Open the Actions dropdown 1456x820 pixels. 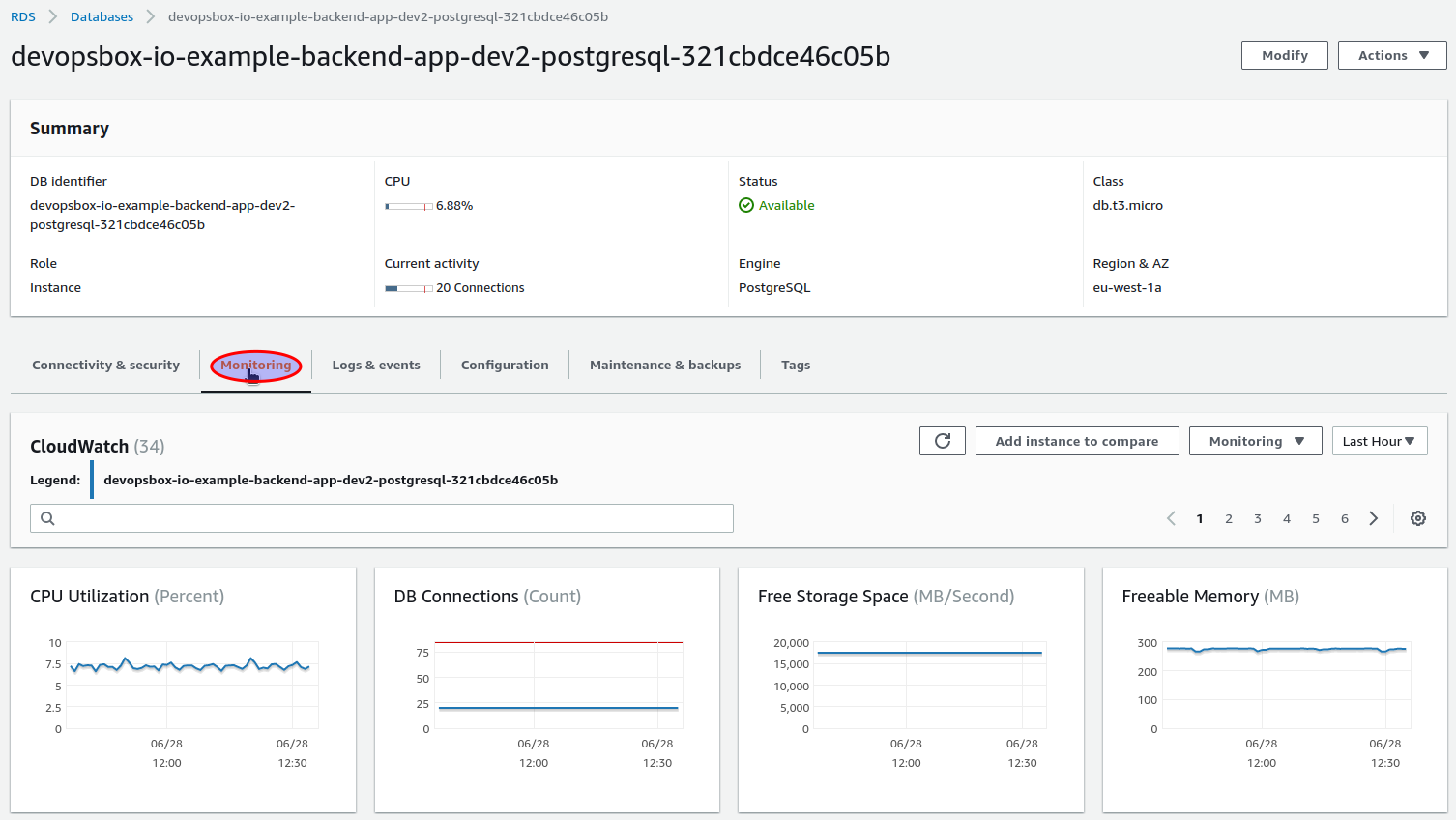[1391, 55]
